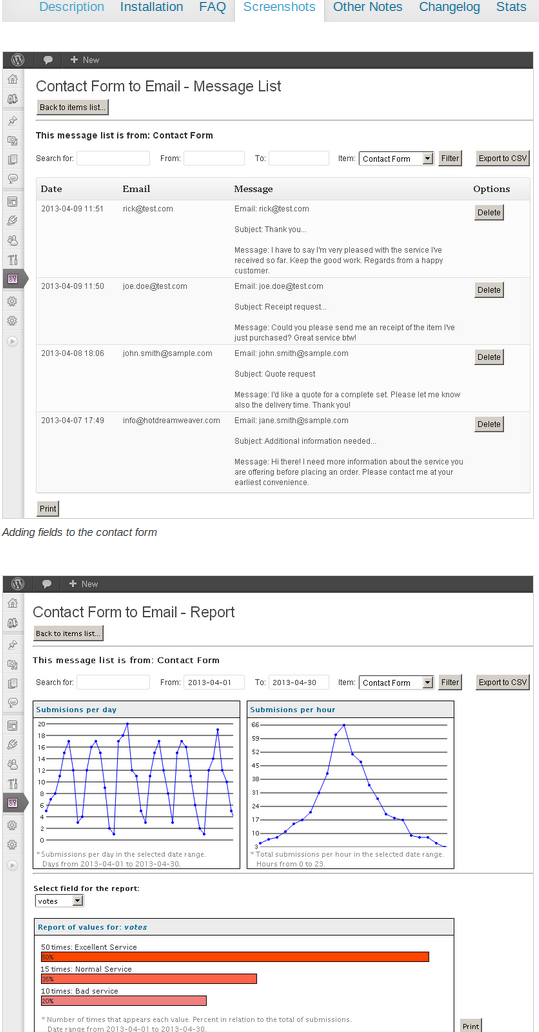Viewport: 539px width, 1032px height.
Task: Open Tools icon in Message List sidebar
Action: click(x=13, y=259)
